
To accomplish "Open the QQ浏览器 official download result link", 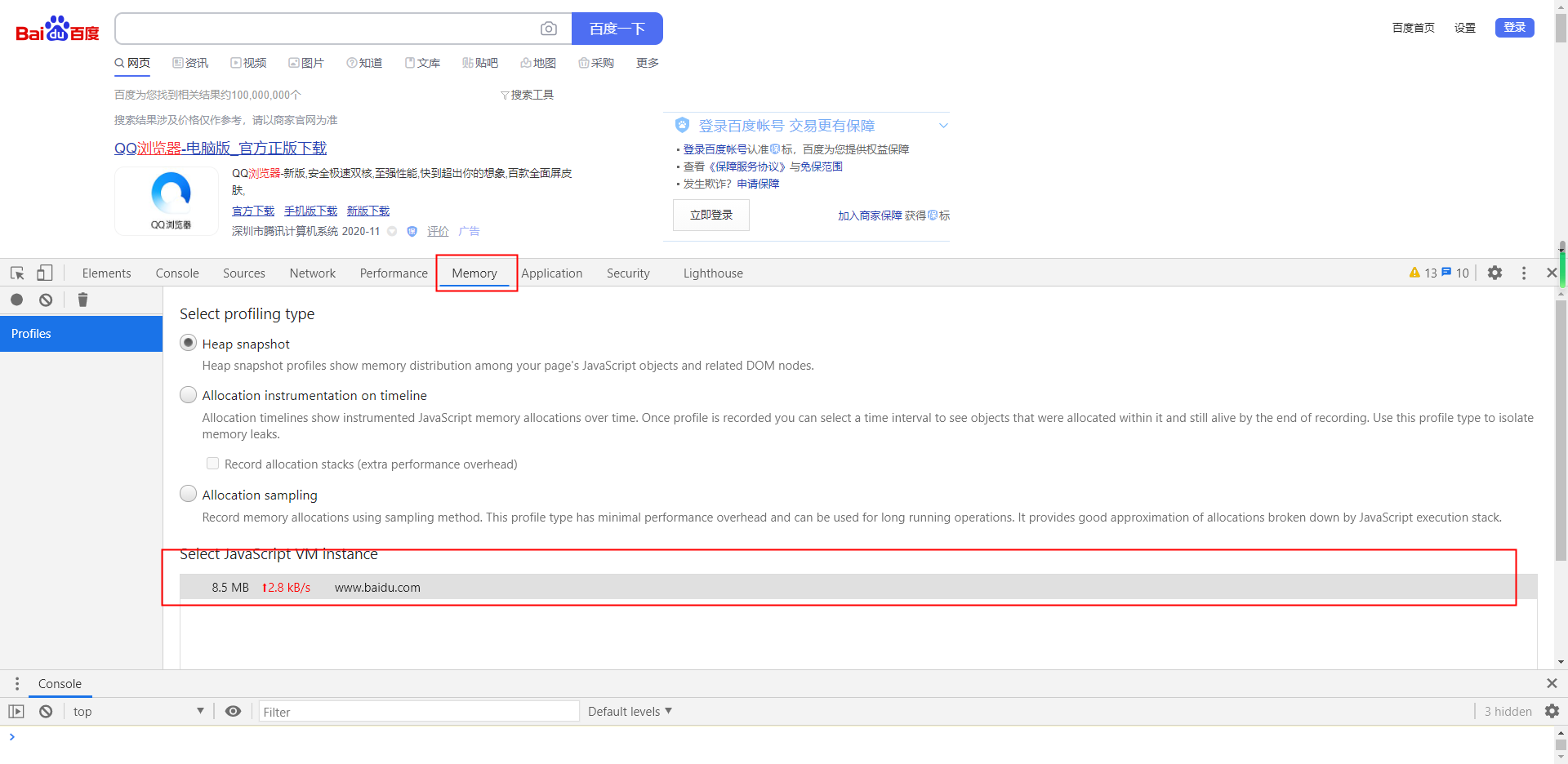I will (x=220, y=148).
